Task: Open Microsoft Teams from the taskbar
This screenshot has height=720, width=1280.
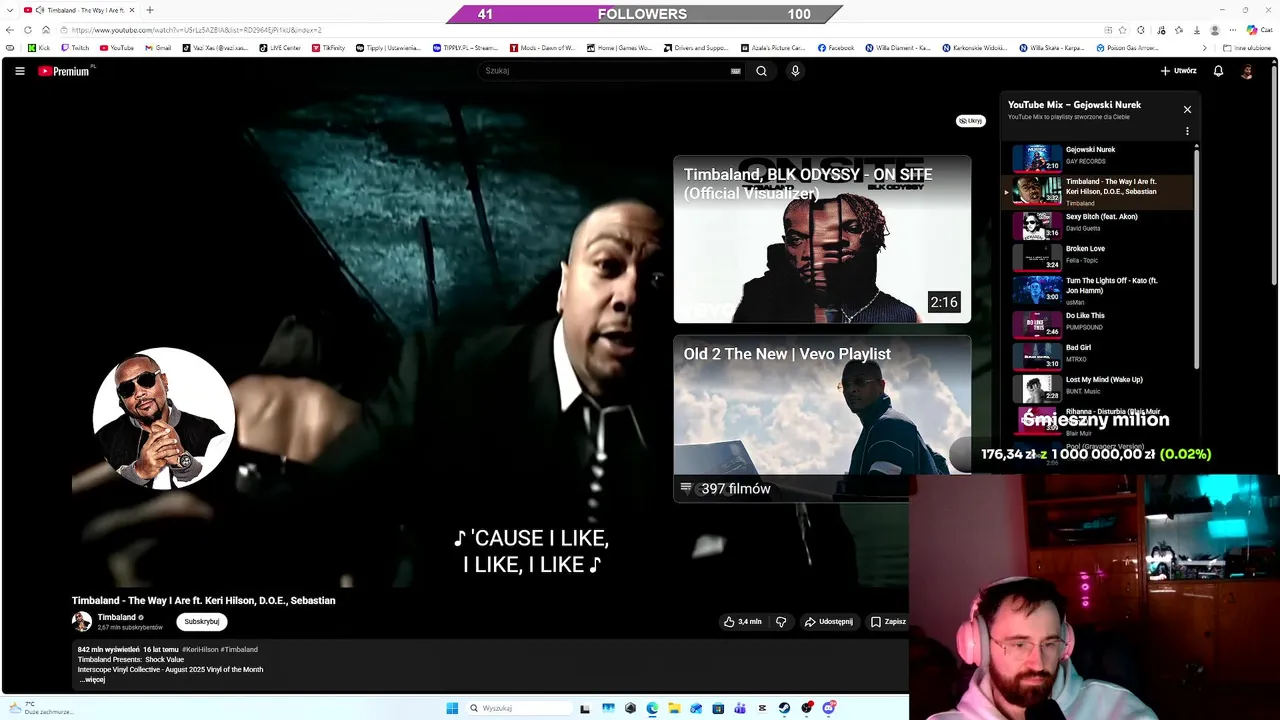Action: [x=740, y=708]
